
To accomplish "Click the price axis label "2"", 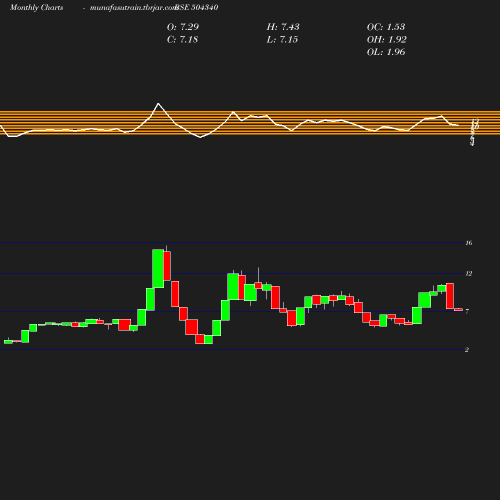I will click(467, 350).
